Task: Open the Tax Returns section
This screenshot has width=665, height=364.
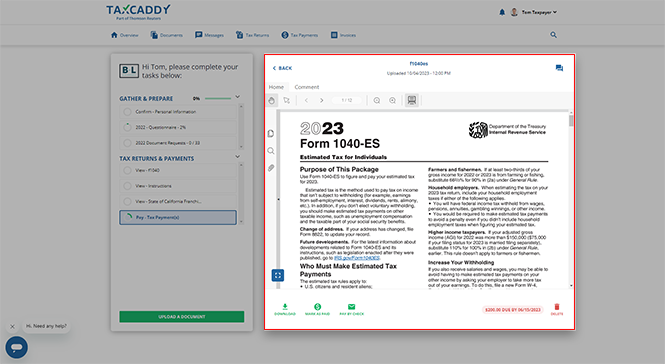Action: [x=252, y=35]
